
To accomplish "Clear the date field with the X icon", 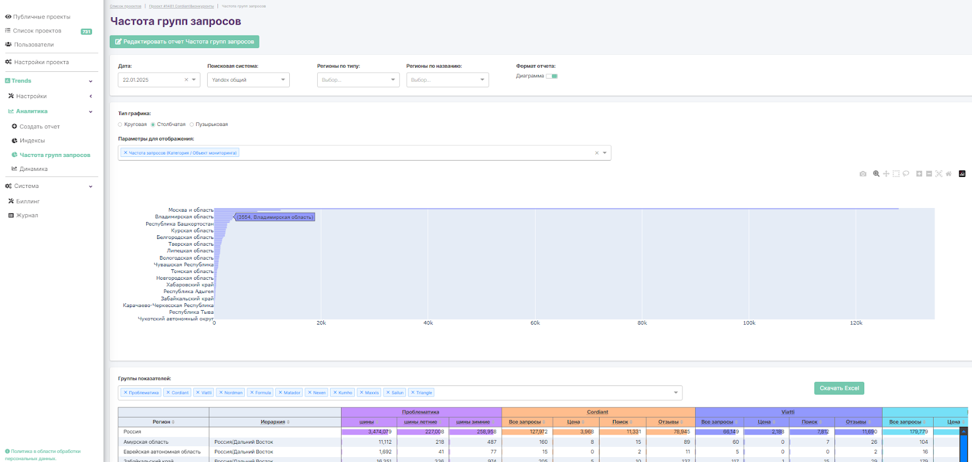I will (x=186, y=80).
